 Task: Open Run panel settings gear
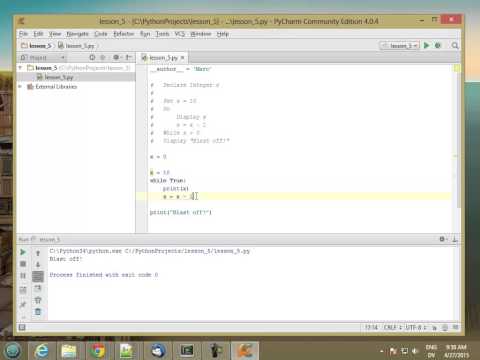click(442, 239)
